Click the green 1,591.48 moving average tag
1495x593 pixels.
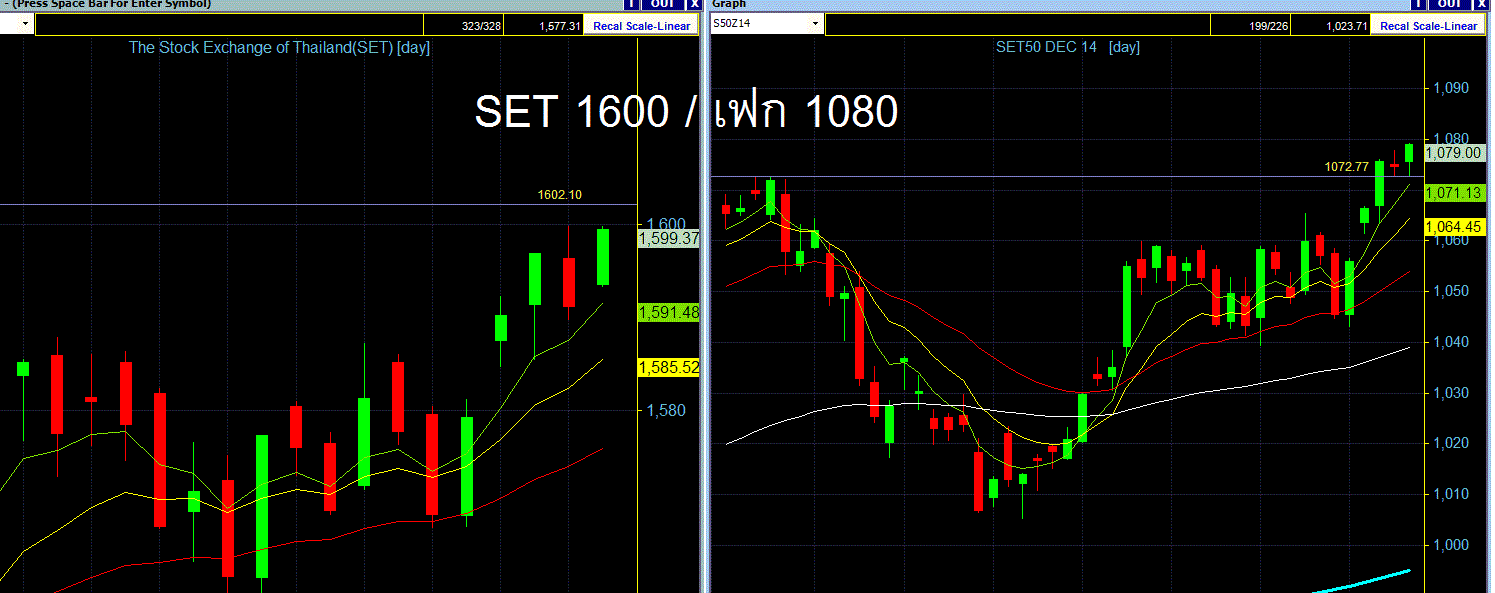[668, 313]
